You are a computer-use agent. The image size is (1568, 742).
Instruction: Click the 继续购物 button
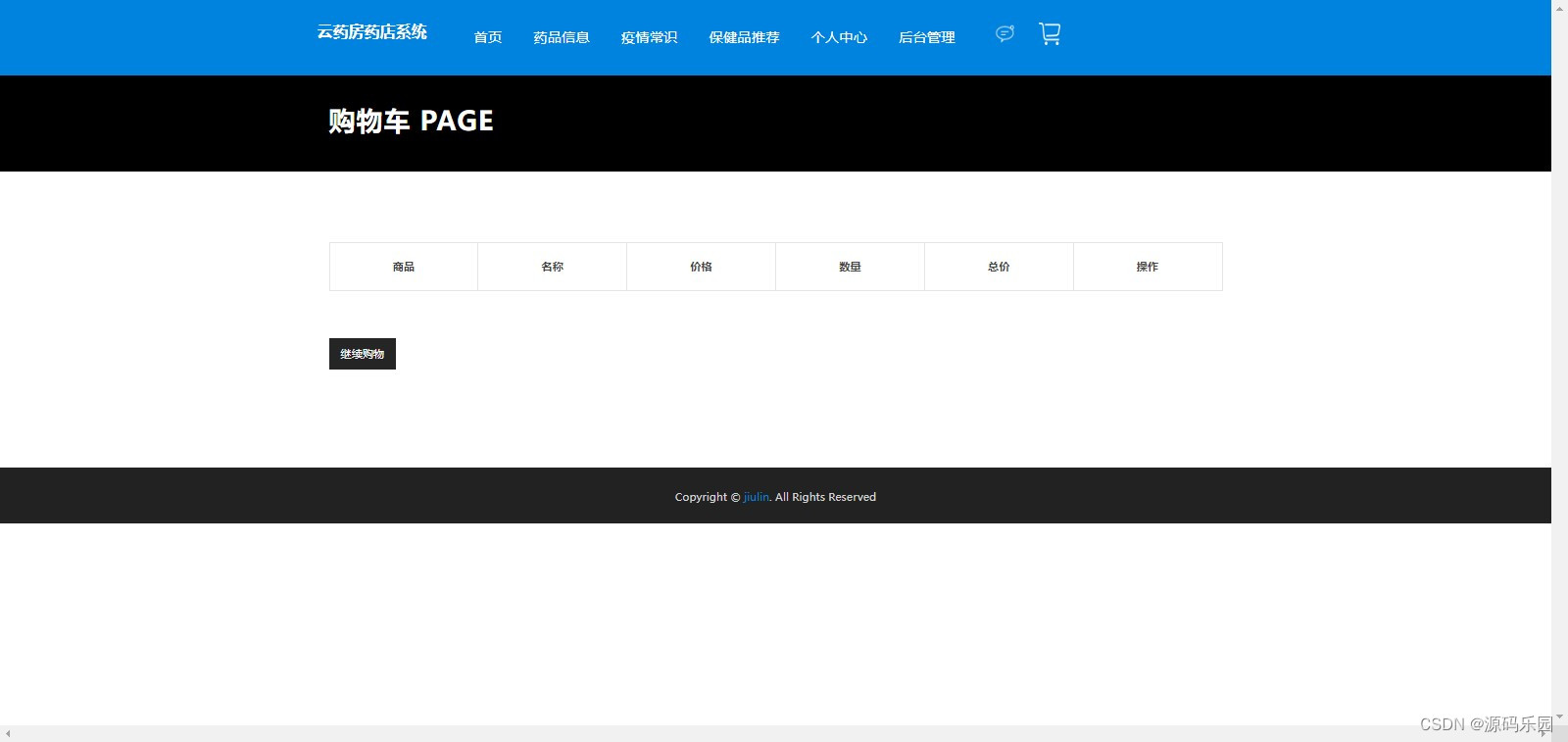[363, 354]
